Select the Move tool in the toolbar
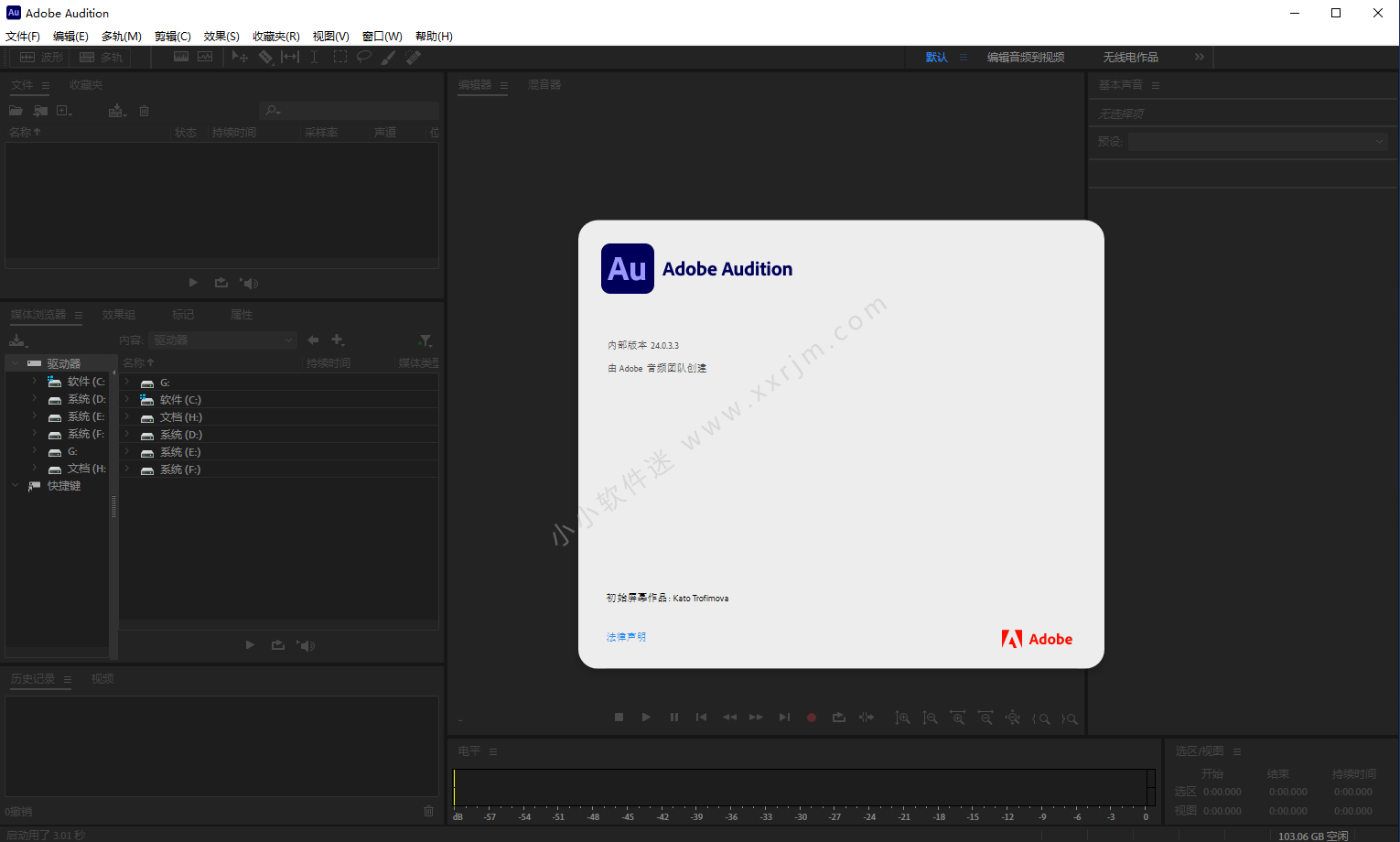The image size is (1400, 842). coord(240,57)
